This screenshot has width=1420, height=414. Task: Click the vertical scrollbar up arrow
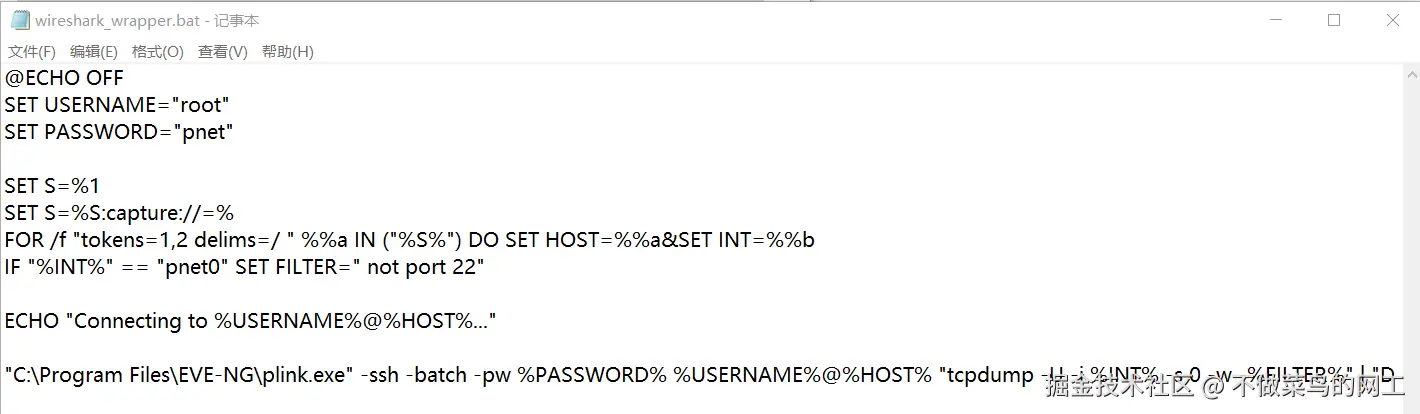[x=1410, y=74]
